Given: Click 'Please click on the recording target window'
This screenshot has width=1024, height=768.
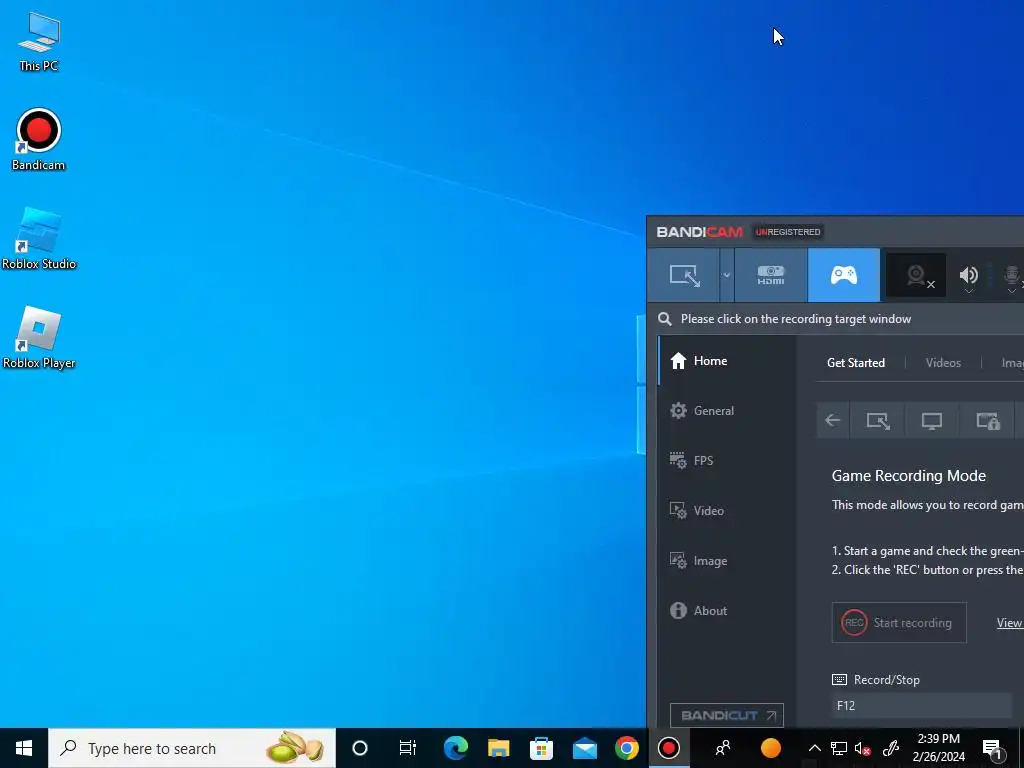Looking at the screenshot, I should 795,319.
